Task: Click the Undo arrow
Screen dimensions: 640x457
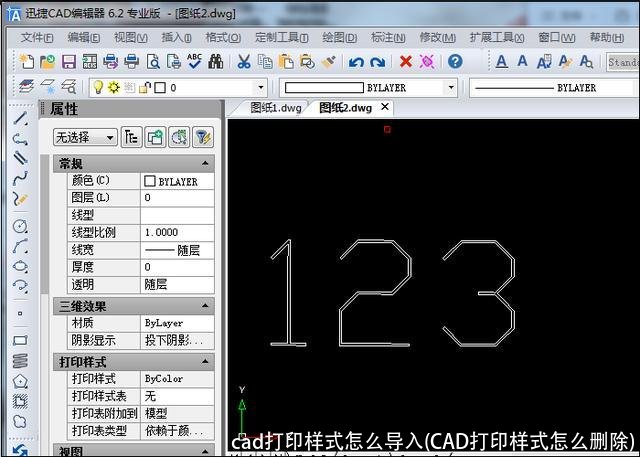Action: pyautogui.click(x=356, y=62)
